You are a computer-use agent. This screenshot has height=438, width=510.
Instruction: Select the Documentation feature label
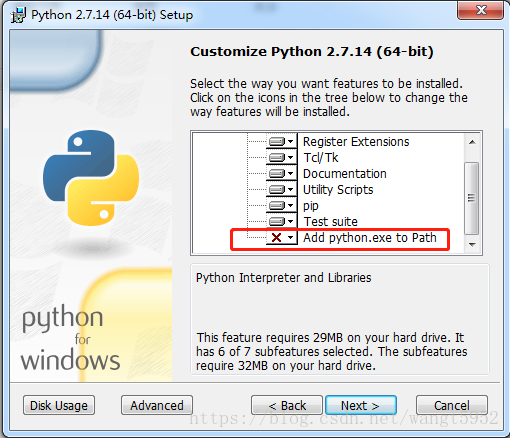pyautogui.click(x=345, y=173)
